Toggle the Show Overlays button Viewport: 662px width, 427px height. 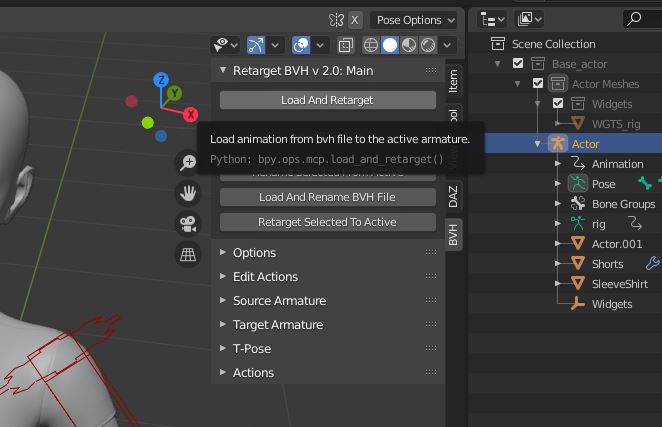(x=301, y=45)
